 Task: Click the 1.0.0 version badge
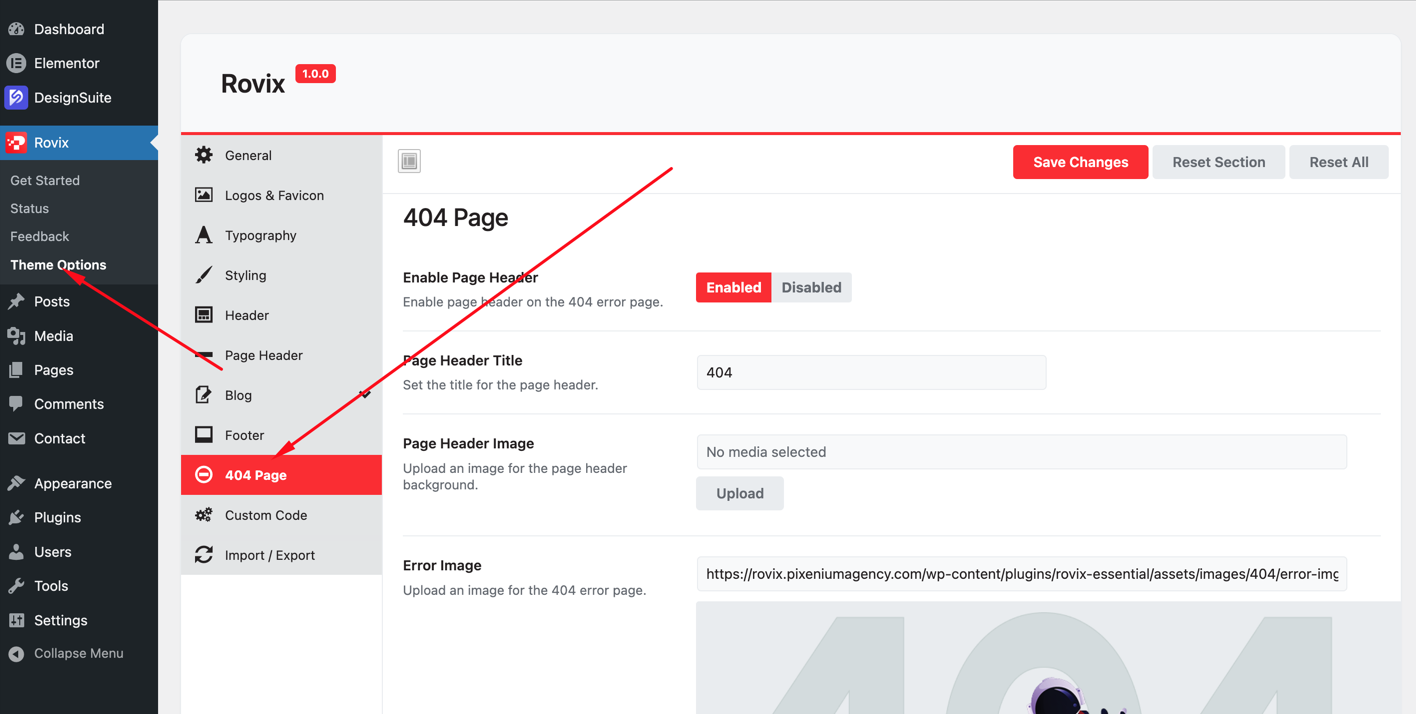(315, 74)
